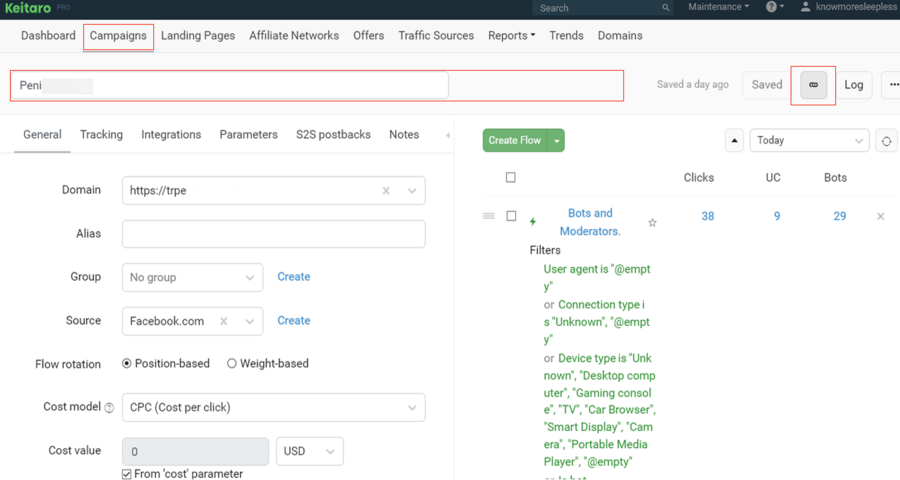
Task: Click the 38 clicks value
Action: pos(708,216)
